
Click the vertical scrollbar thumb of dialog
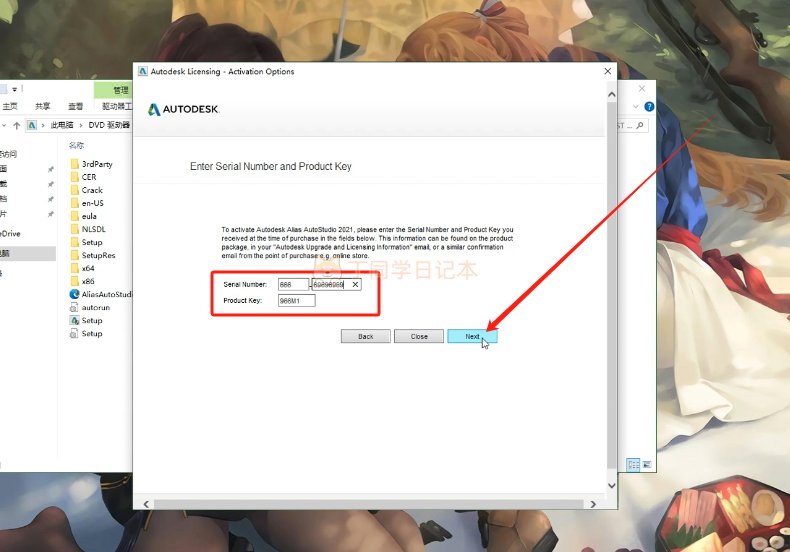(612, 285)
